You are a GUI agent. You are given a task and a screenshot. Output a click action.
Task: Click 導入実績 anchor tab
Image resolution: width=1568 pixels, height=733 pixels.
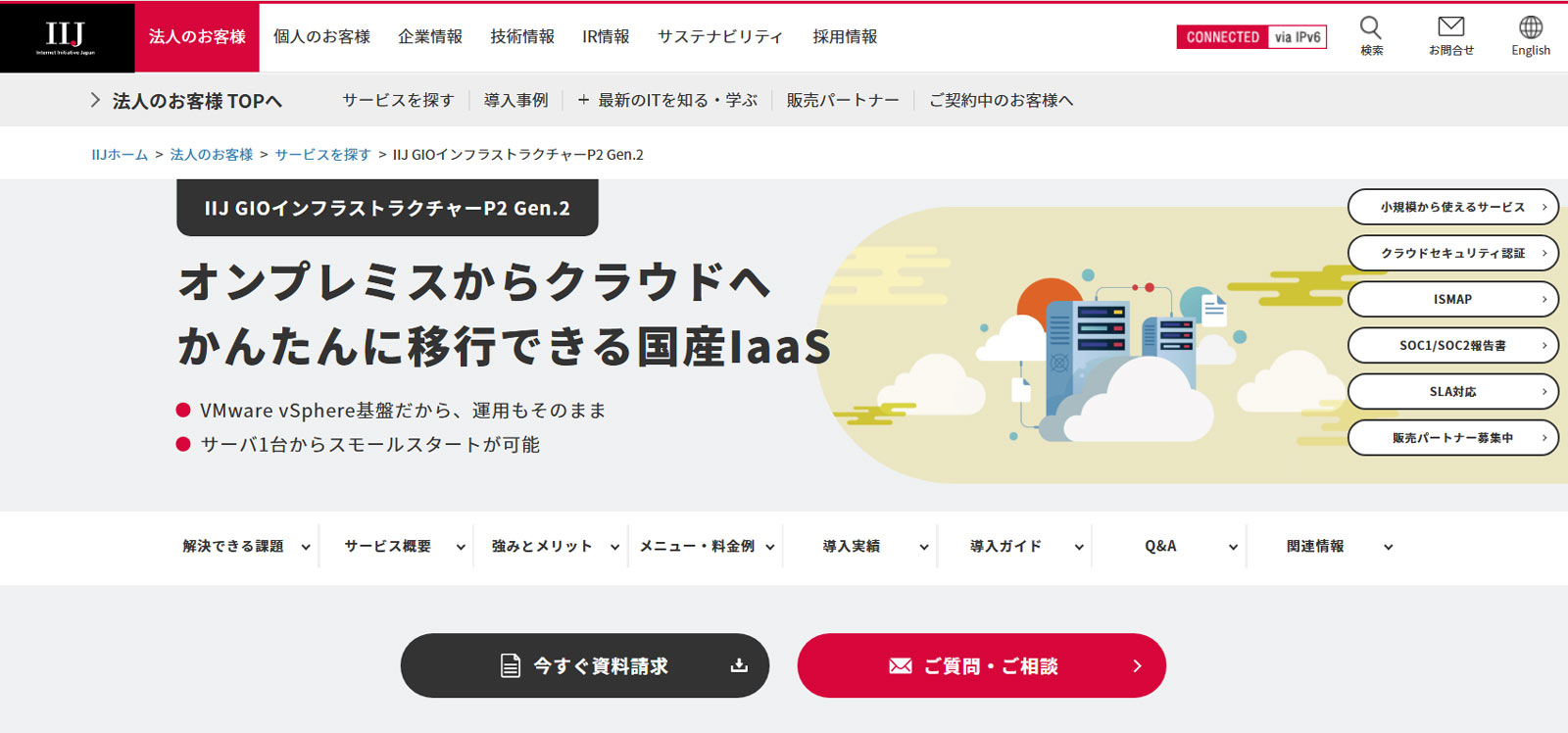click(852, 546)
